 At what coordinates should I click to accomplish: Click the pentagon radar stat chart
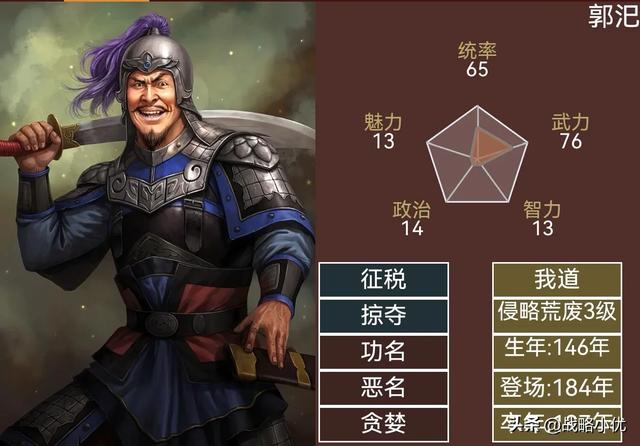point(477,156)
